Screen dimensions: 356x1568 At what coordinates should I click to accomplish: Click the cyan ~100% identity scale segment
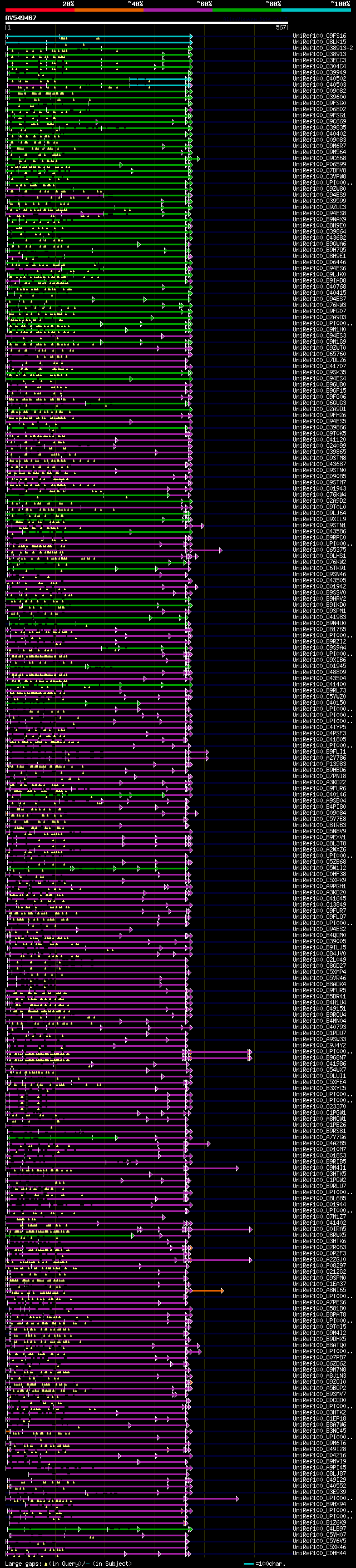click(316, 10)
